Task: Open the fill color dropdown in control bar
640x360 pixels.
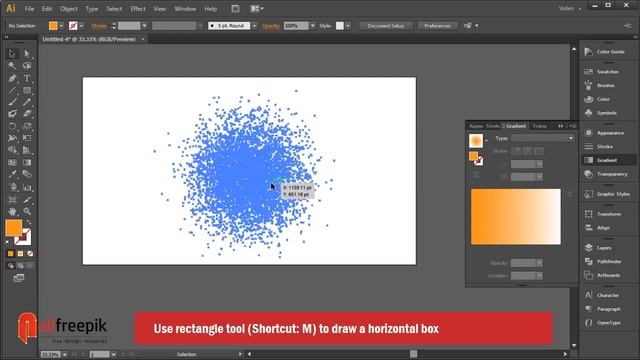Action: point(61,26)
